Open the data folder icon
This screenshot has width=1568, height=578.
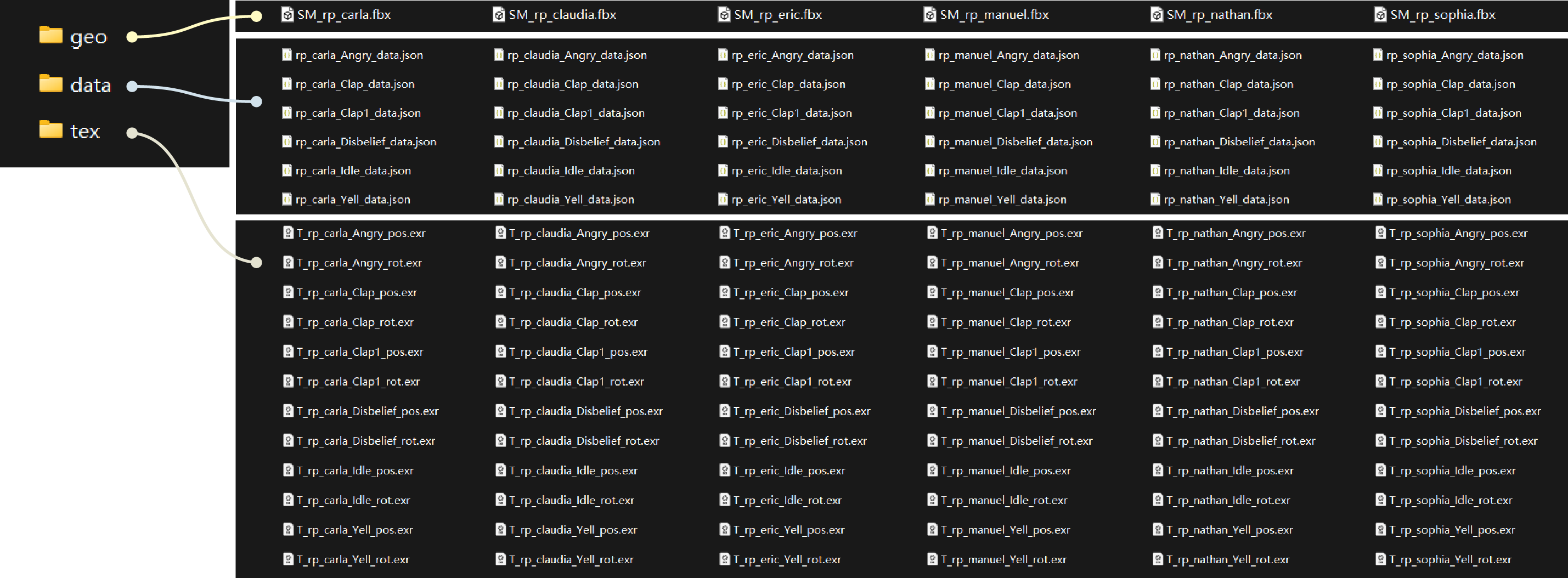point(51,83)
